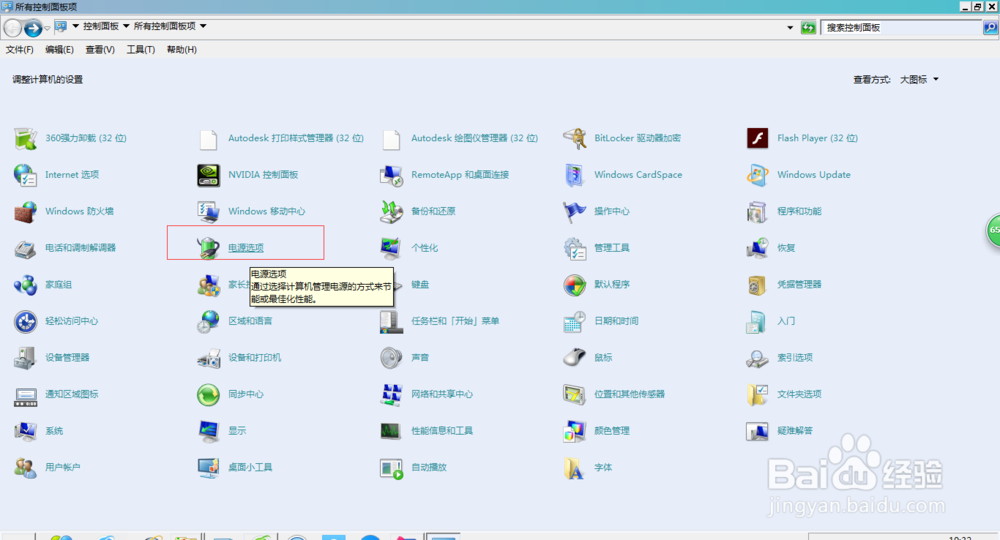Open the 程序和功能 icon
Image resolution: width=1000 pixels, height=540 pixels.
[757, 212]
